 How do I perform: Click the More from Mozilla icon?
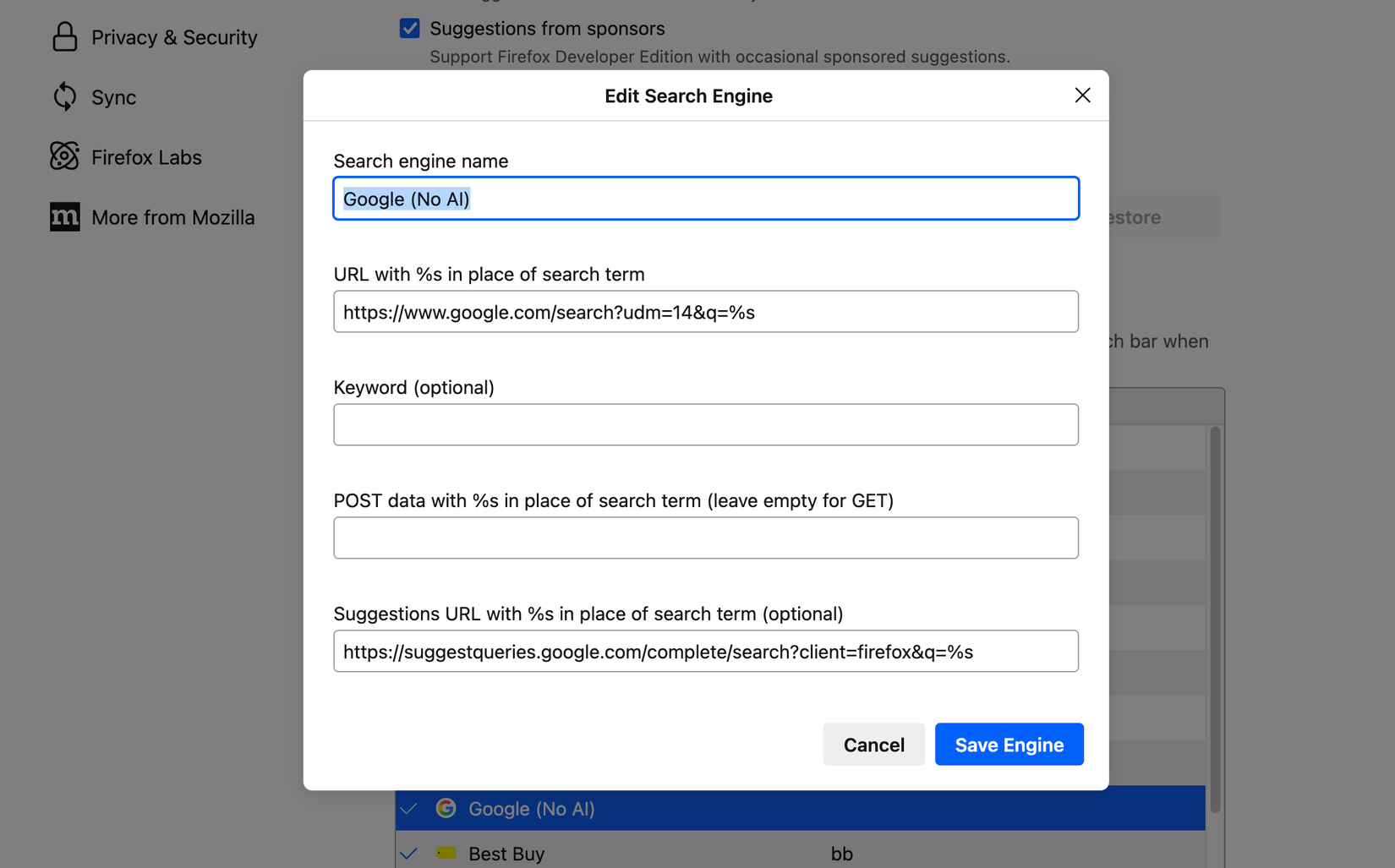coord(64,217)
